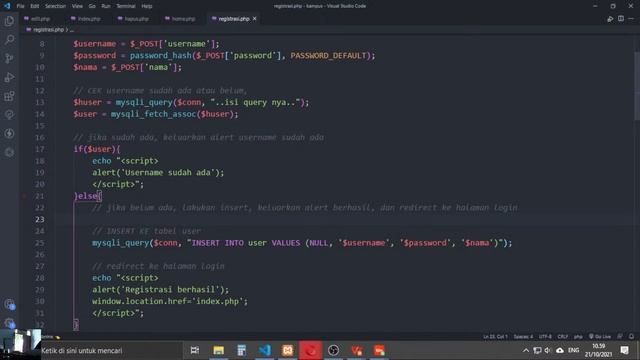
Task: Close the registrasi.php tab
Action: pos(254,19)
